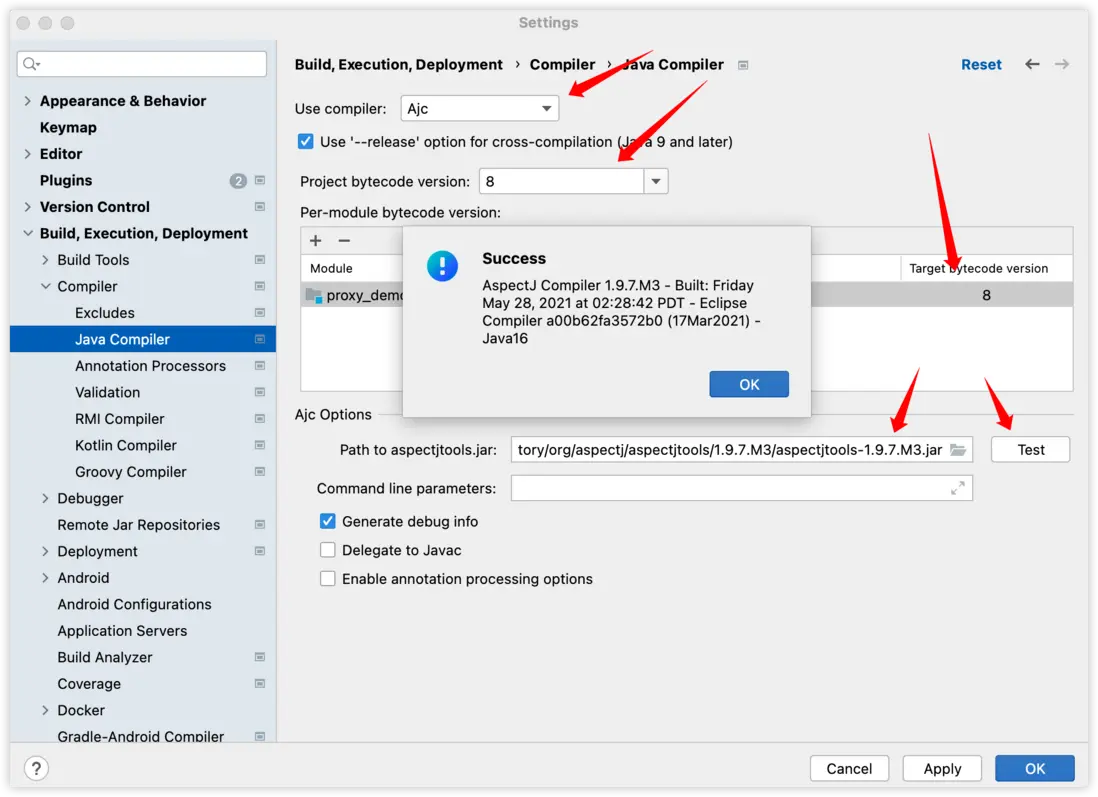Viewport: 1098px width, 797px height.
Task: Click the project-level icon beside Version Control
Action: tap(260, 207)
